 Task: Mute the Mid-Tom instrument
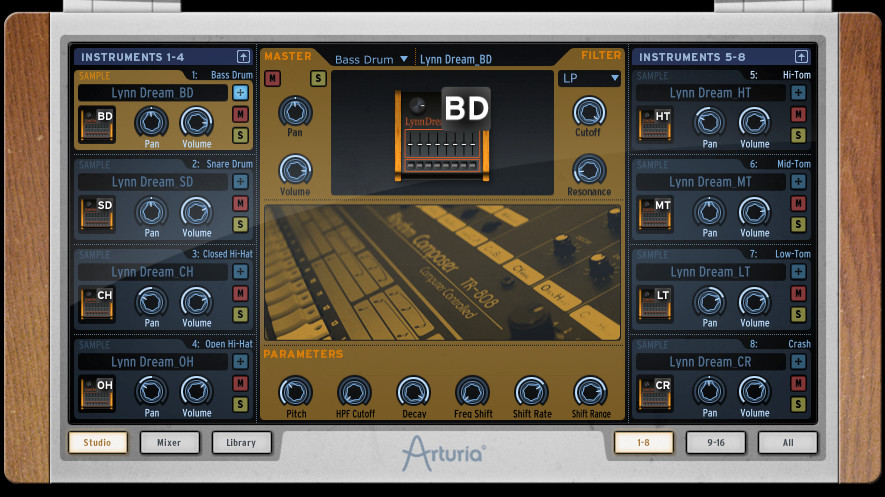coord(798,204)
